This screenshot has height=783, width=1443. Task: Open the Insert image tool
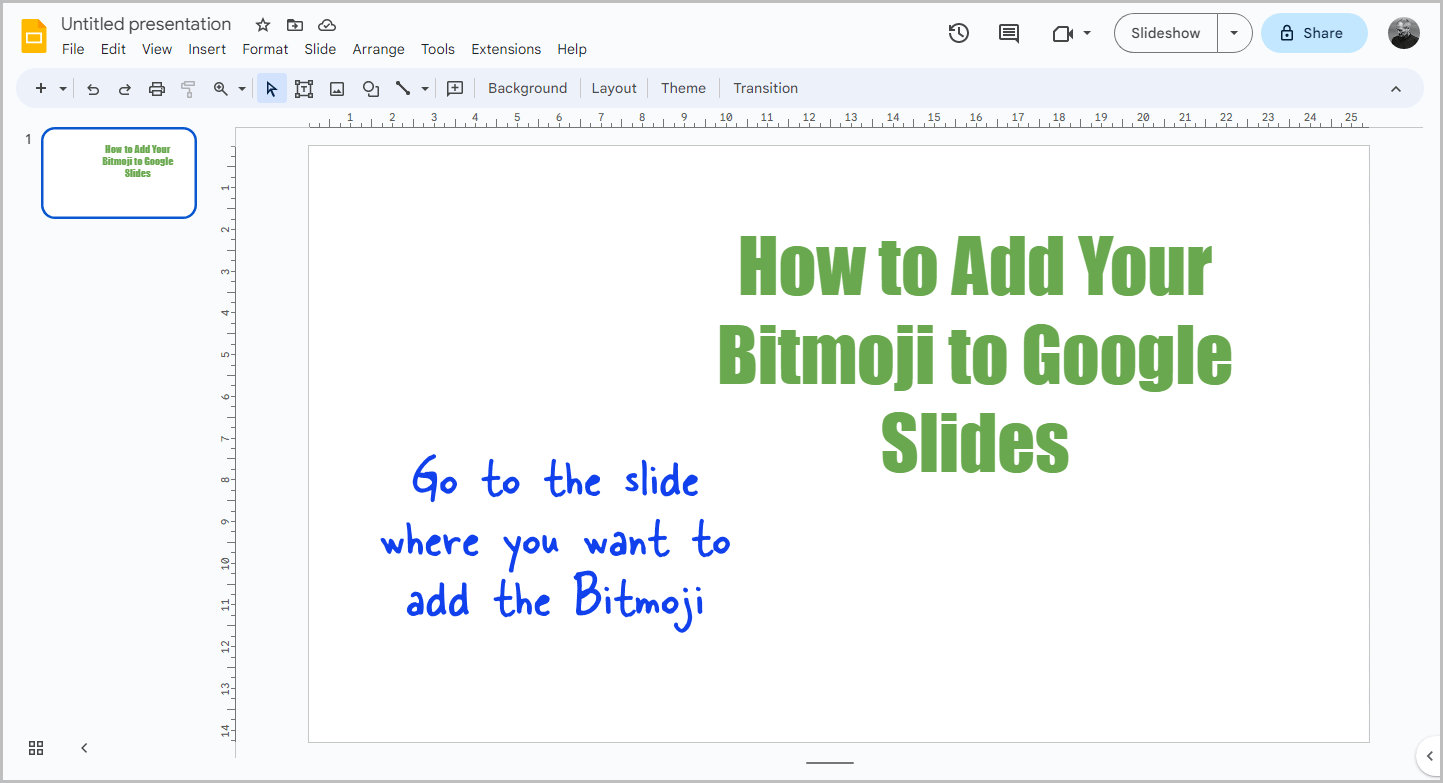[x=336, y=88]
